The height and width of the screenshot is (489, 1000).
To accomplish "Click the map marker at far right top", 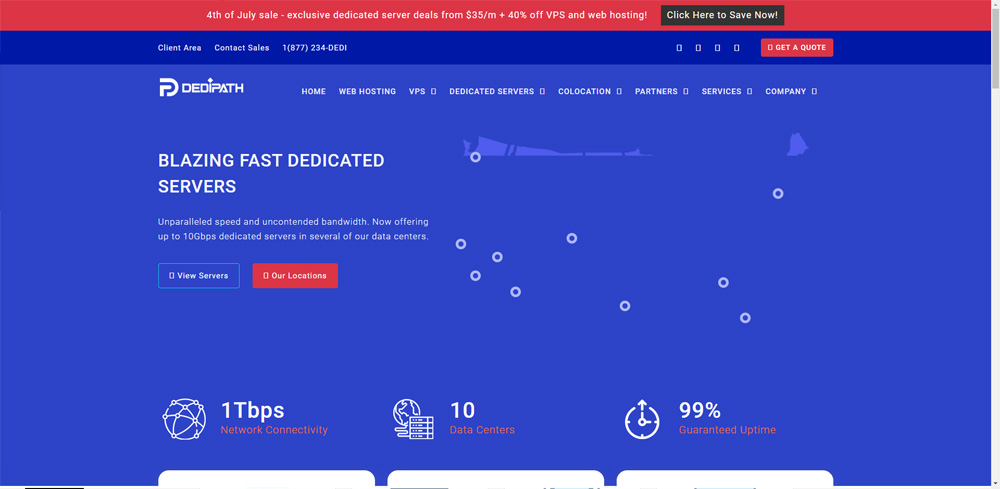I will point(778,193).
